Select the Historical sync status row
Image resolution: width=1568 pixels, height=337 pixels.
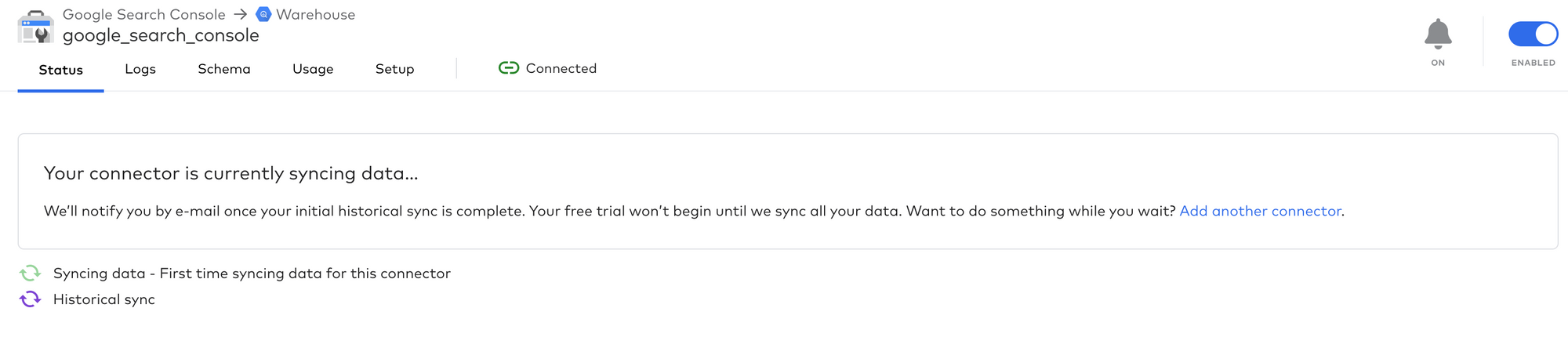(x=87, y=299)
